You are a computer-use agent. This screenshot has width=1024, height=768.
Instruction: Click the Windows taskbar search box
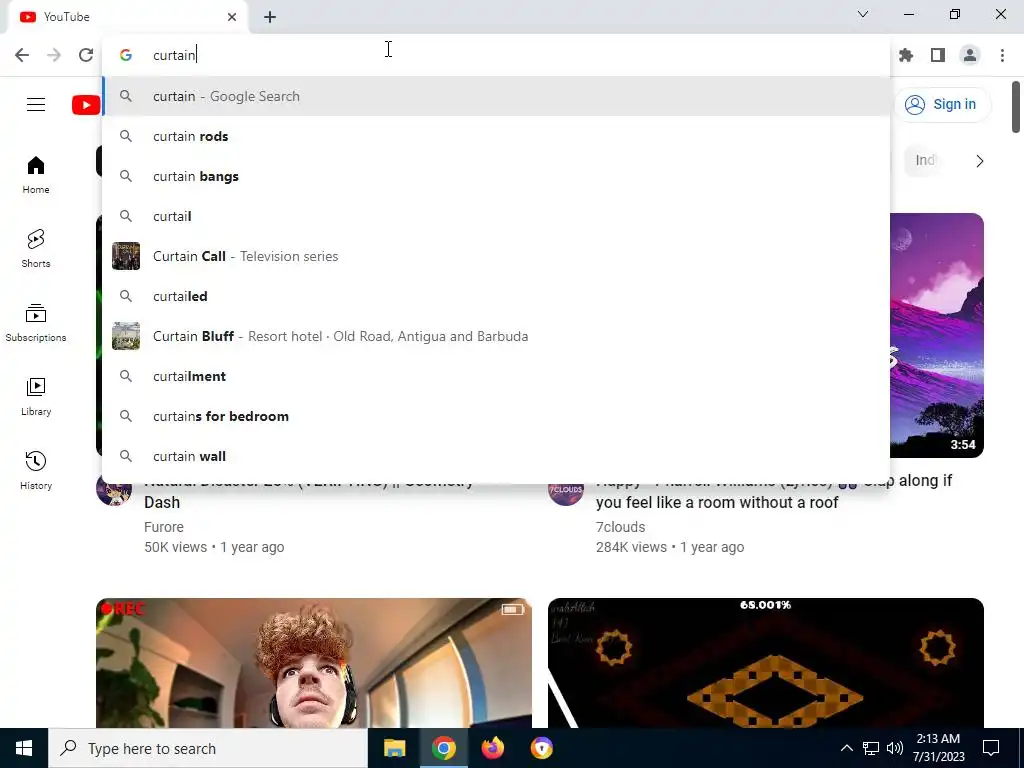coord(208,748)
